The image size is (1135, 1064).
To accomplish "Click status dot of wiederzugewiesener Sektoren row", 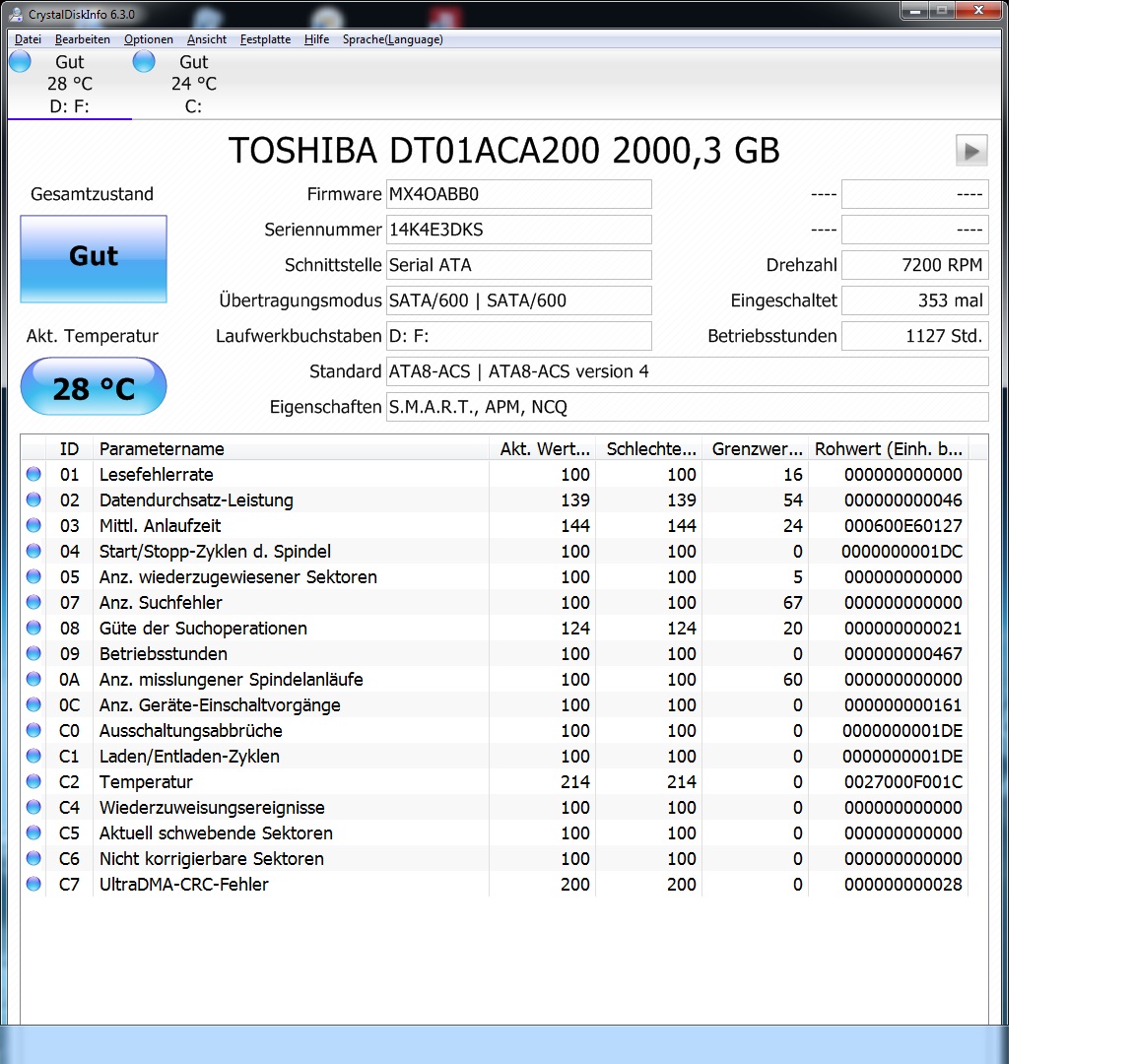I will 33,576.
